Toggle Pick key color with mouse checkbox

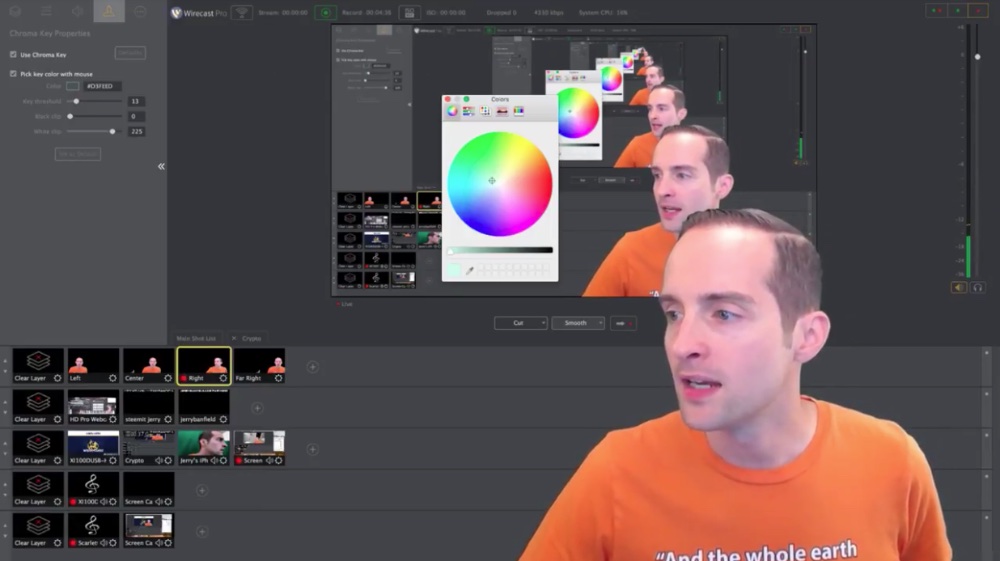coord(13,74)
